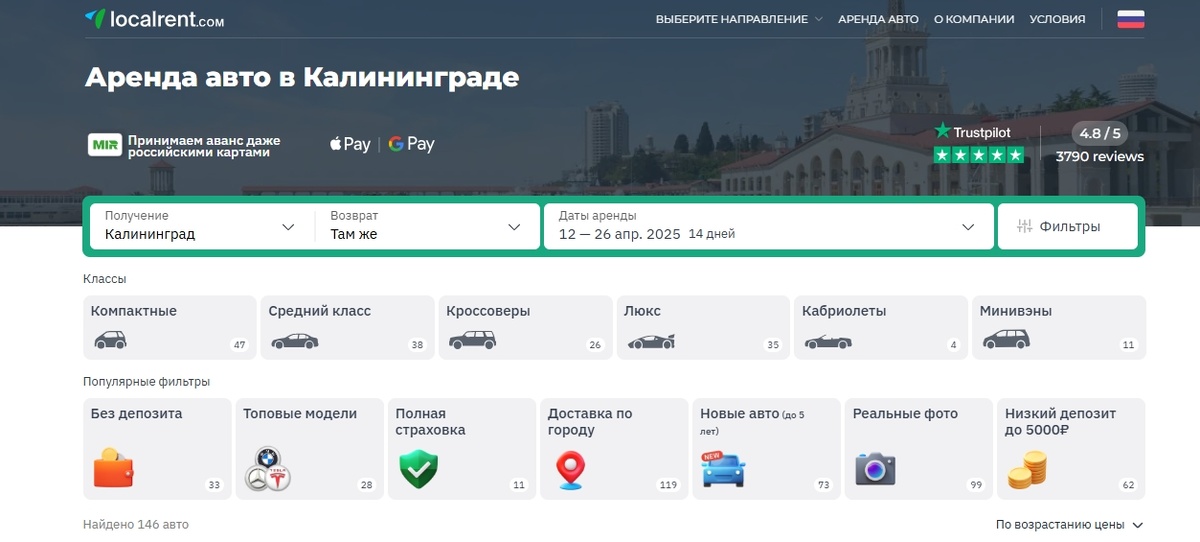Open the Возврат Там же return dropdown
This screenshot has width=1200, height=542.
tap(428, 226)
